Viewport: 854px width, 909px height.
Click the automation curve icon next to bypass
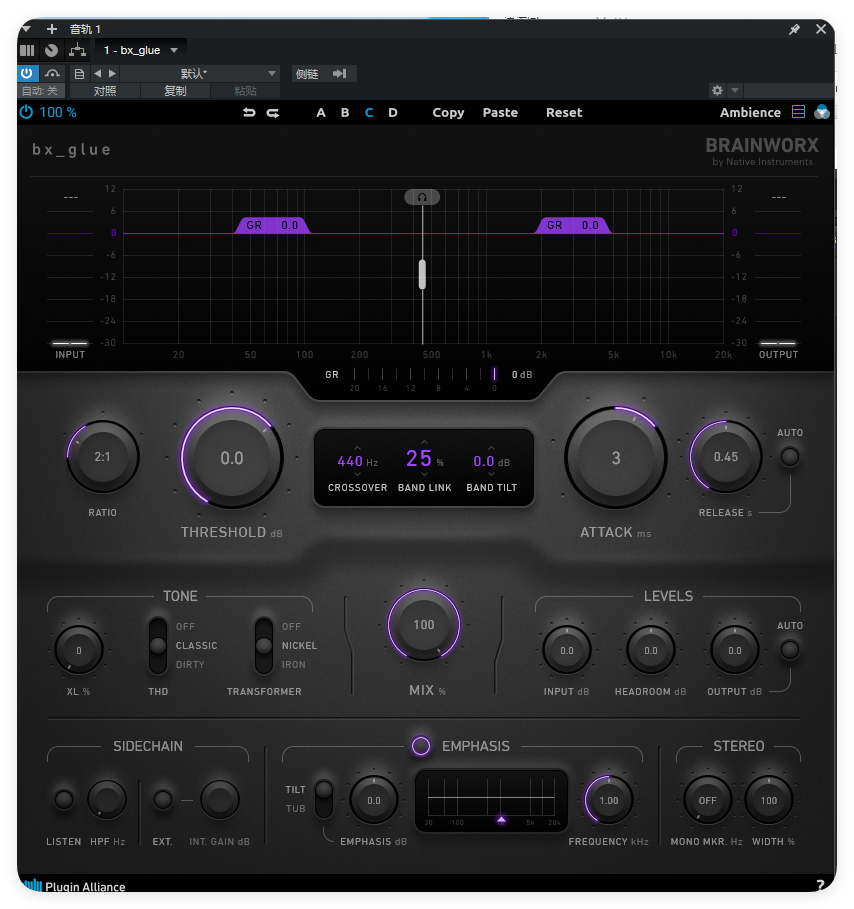(52, 74)
